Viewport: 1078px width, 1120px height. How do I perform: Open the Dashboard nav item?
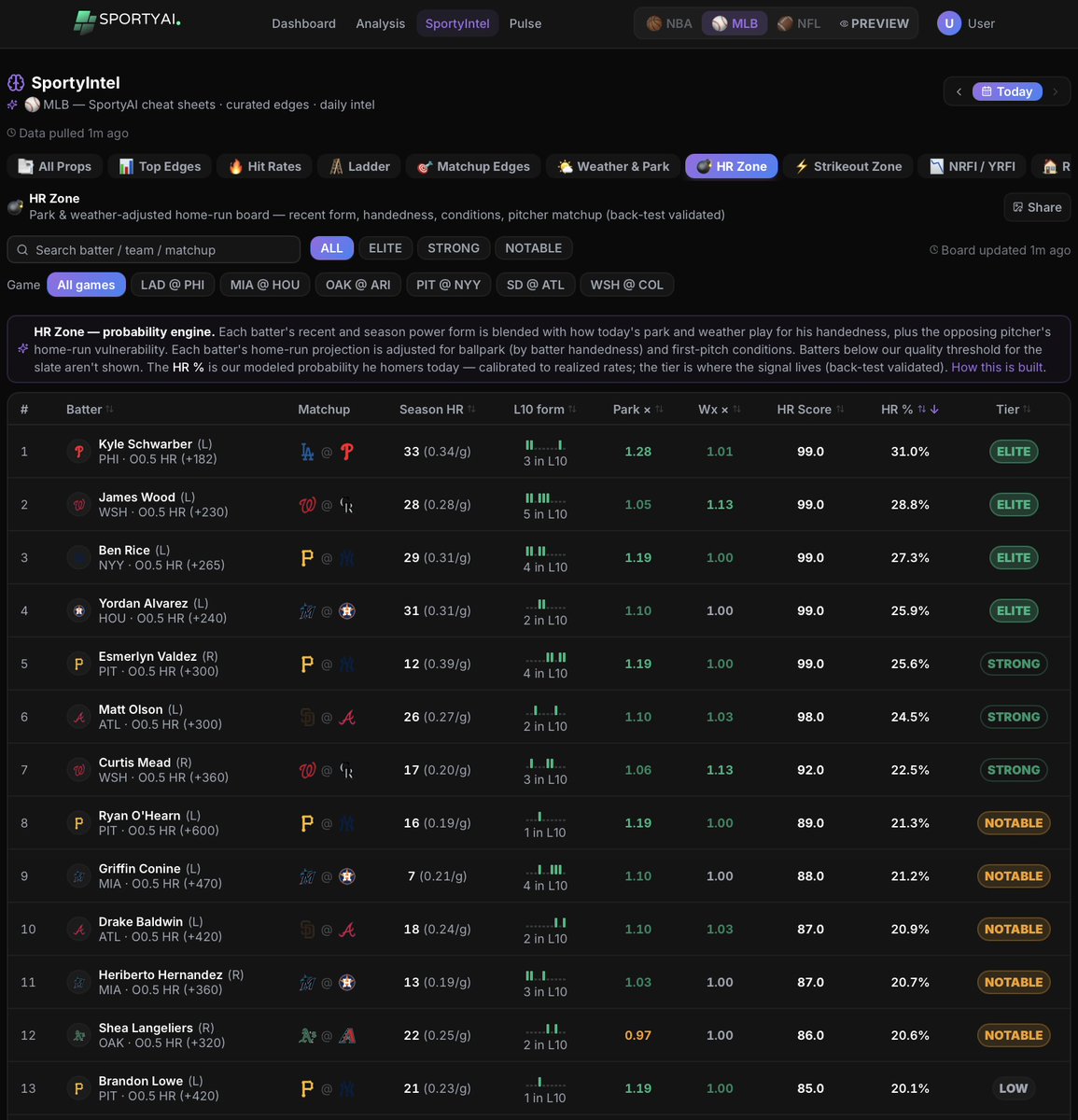pos(303,23)
